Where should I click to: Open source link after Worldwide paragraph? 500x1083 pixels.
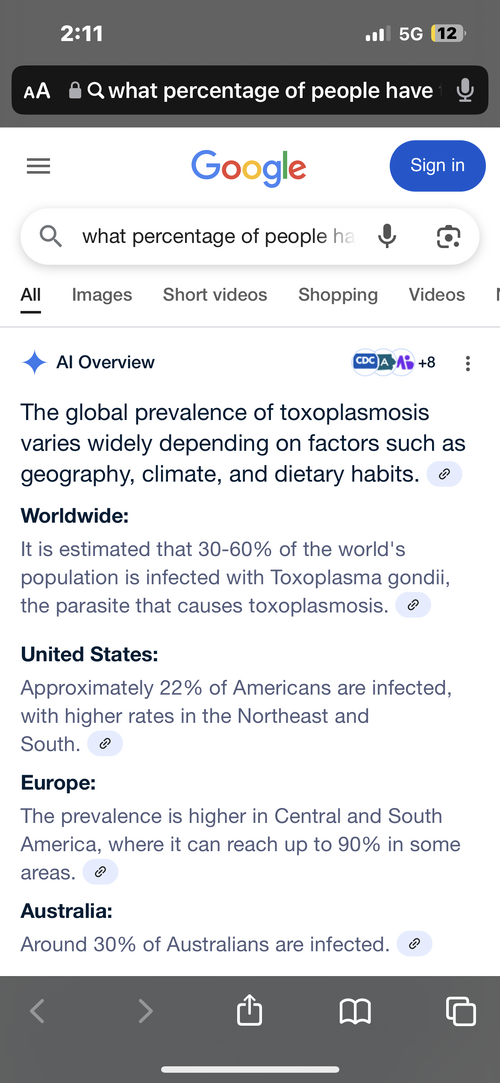pos(413,605)
